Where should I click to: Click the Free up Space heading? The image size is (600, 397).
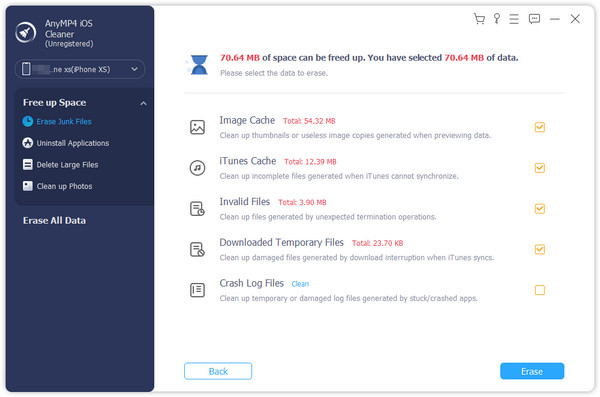54,103
